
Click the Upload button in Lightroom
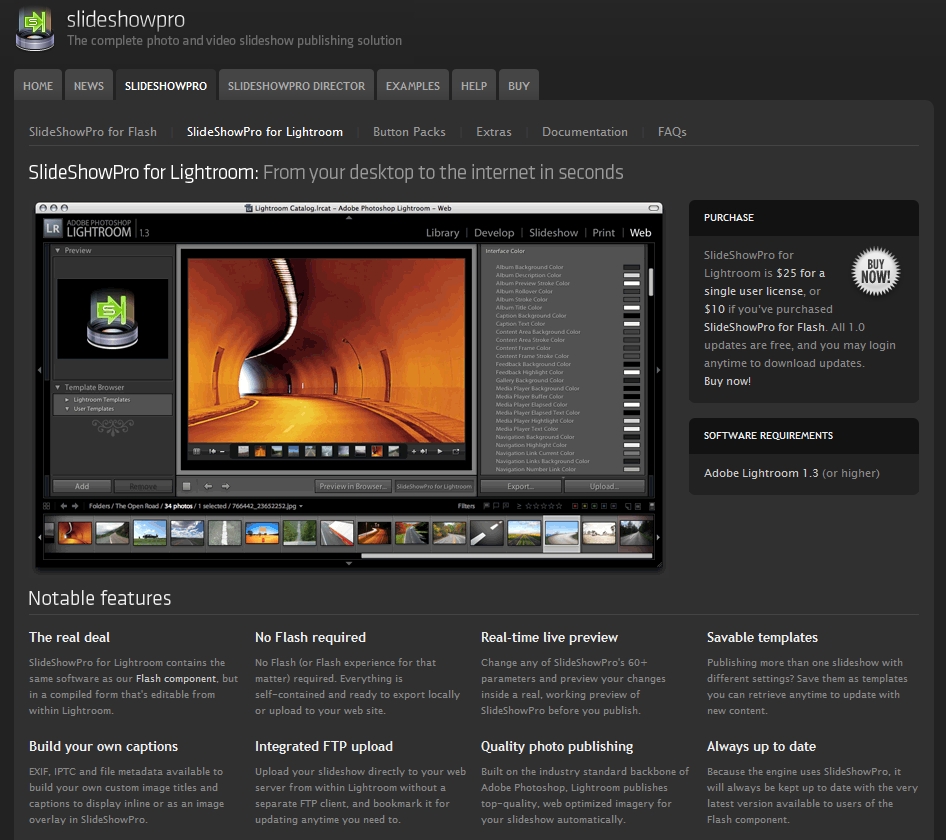[x=604, y=486]
